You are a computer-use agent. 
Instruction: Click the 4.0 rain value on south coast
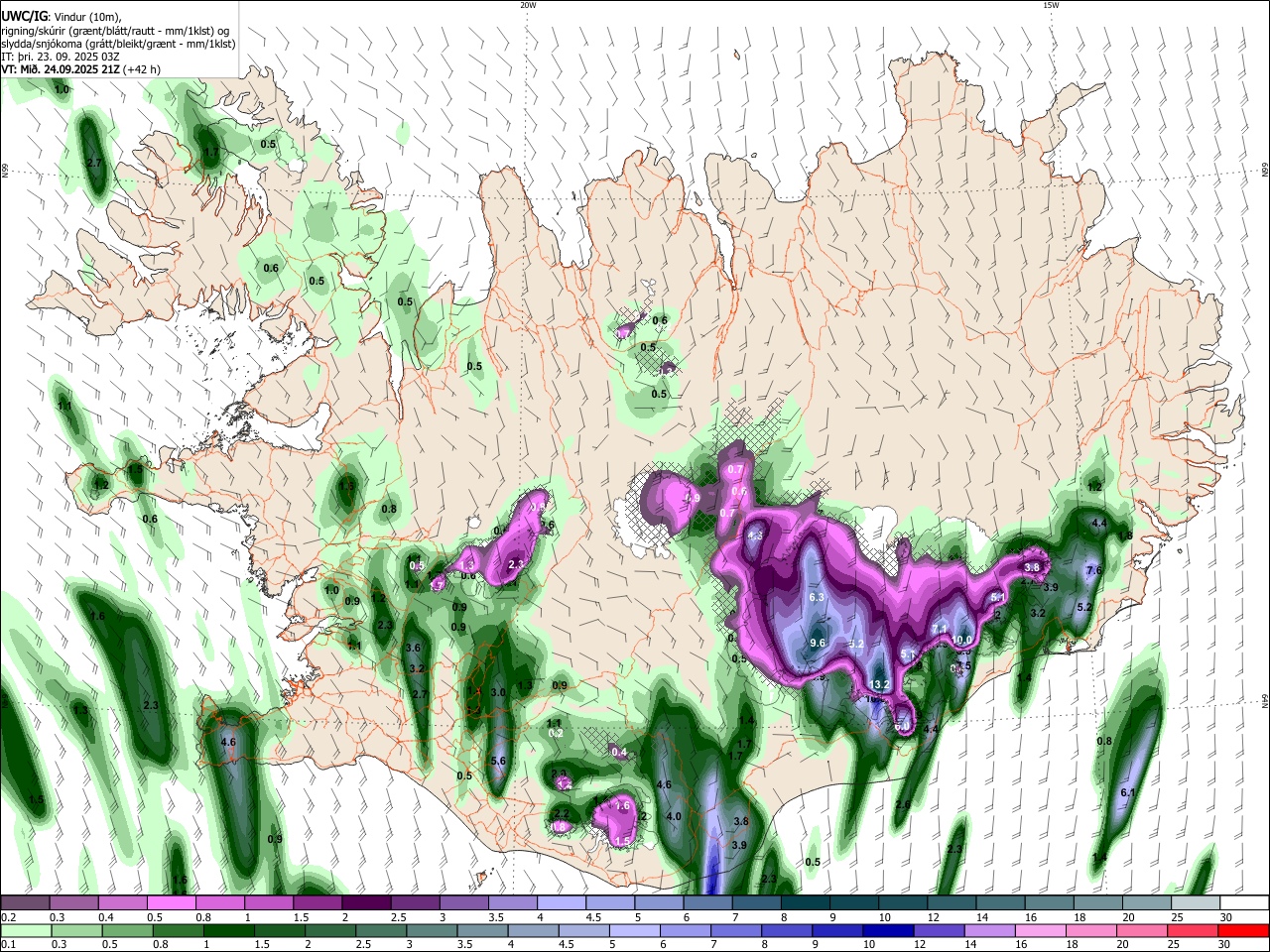673,816
